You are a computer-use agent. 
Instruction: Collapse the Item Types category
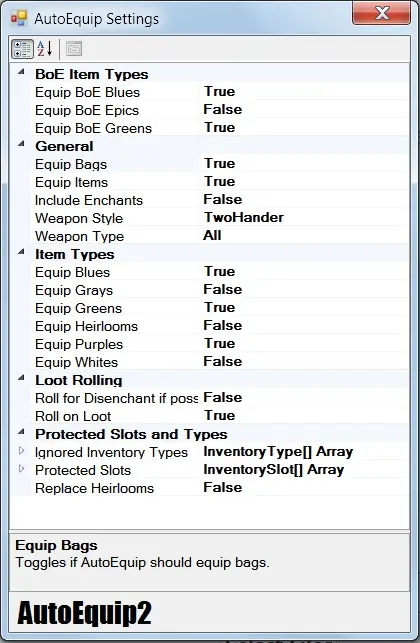[21, 253]
